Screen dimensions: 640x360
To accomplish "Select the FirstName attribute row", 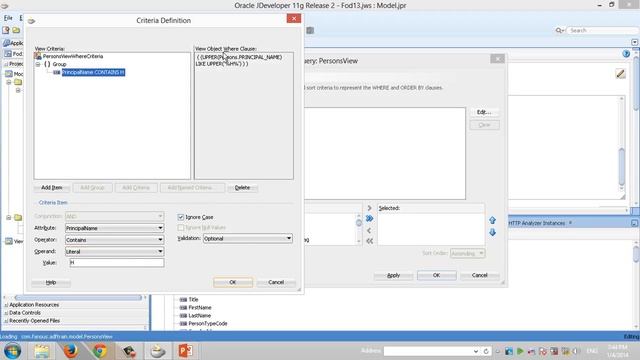I will [x=200, y=308].
